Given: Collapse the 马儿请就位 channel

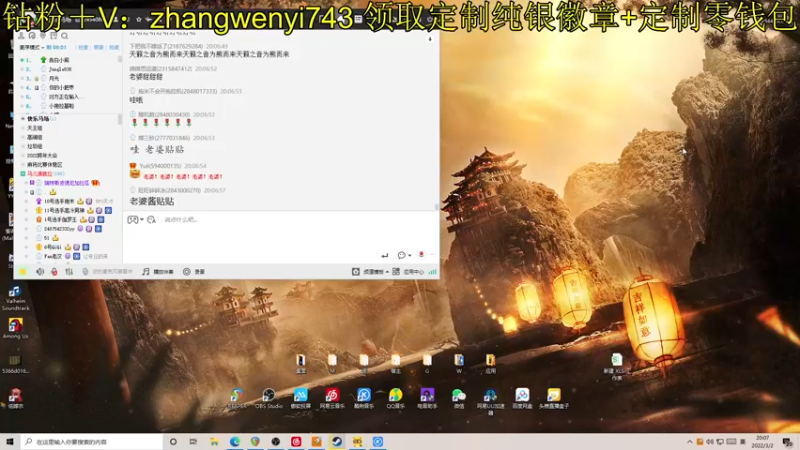Looking at the screenshot, I should 23,173.
